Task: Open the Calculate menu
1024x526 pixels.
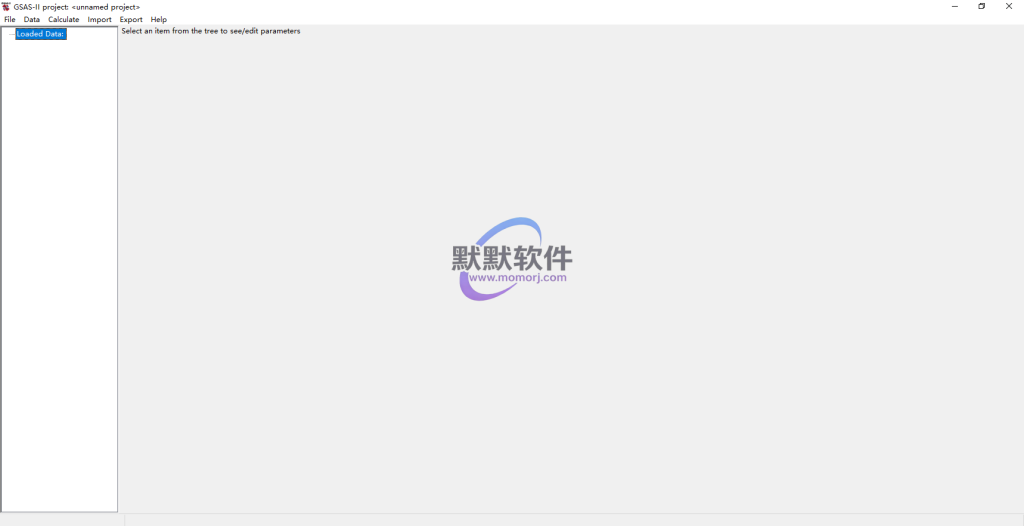Action: [x=63, y=19]
